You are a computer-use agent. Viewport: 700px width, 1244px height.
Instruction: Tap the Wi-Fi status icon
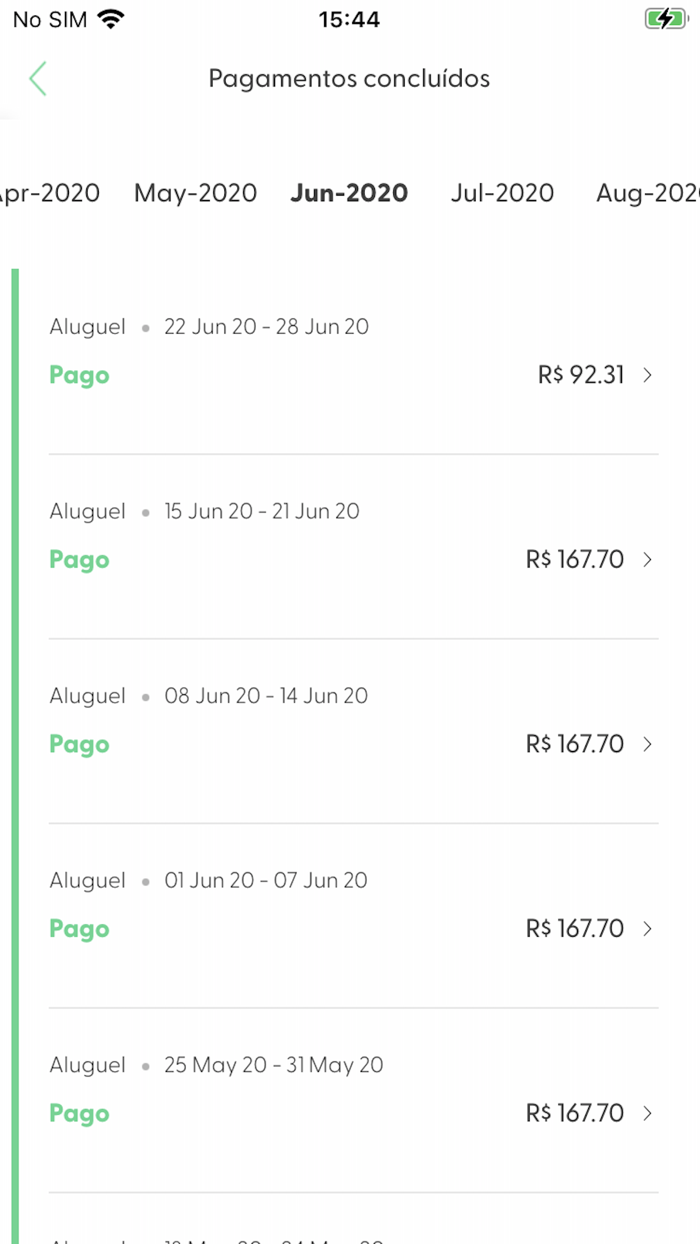[112, 19]
